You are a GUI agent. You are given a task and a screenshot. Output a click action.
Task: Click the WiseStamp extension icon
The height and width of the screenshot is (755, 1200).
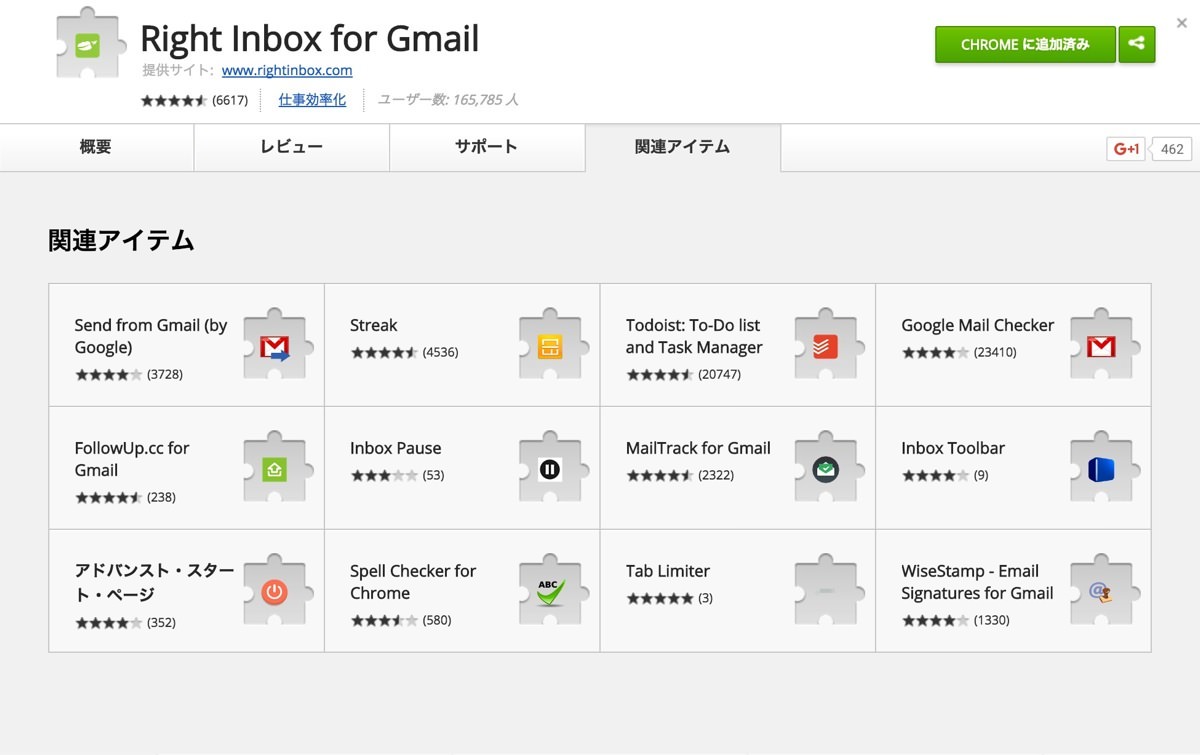click(x=1105, y=592)
